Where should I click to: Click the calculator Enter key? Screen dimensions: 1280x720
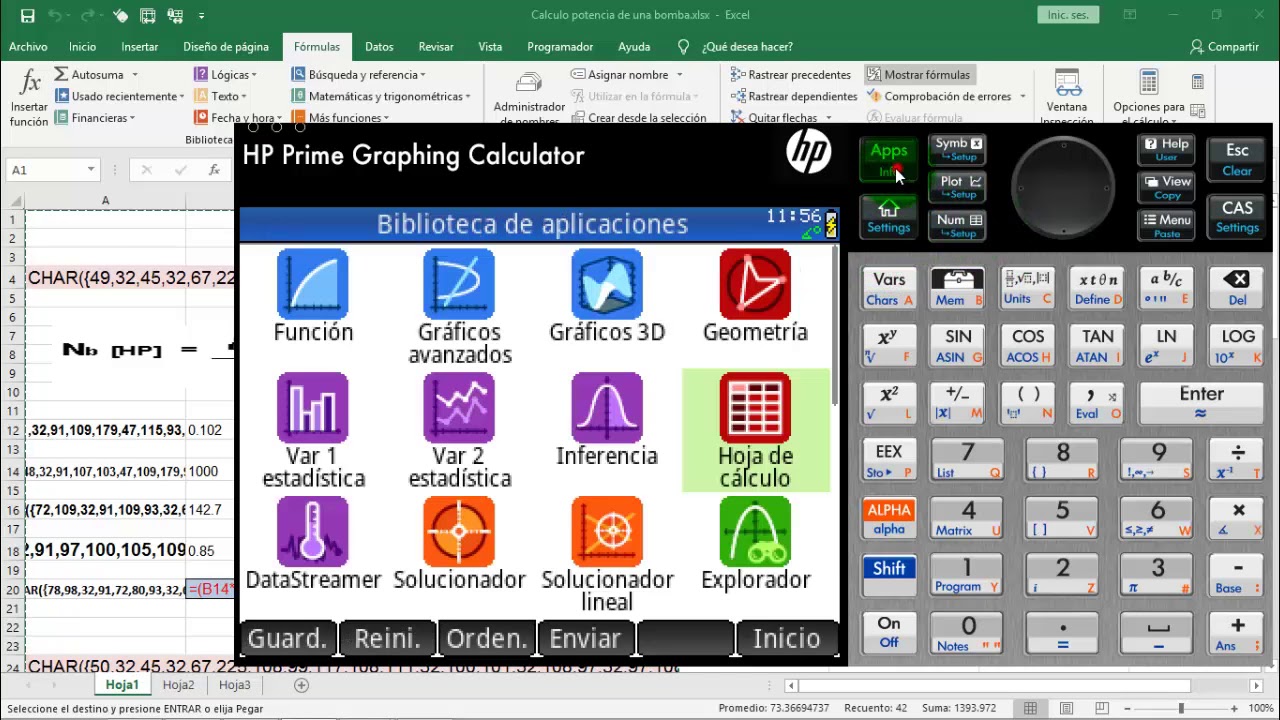[x=1202, y=403]
